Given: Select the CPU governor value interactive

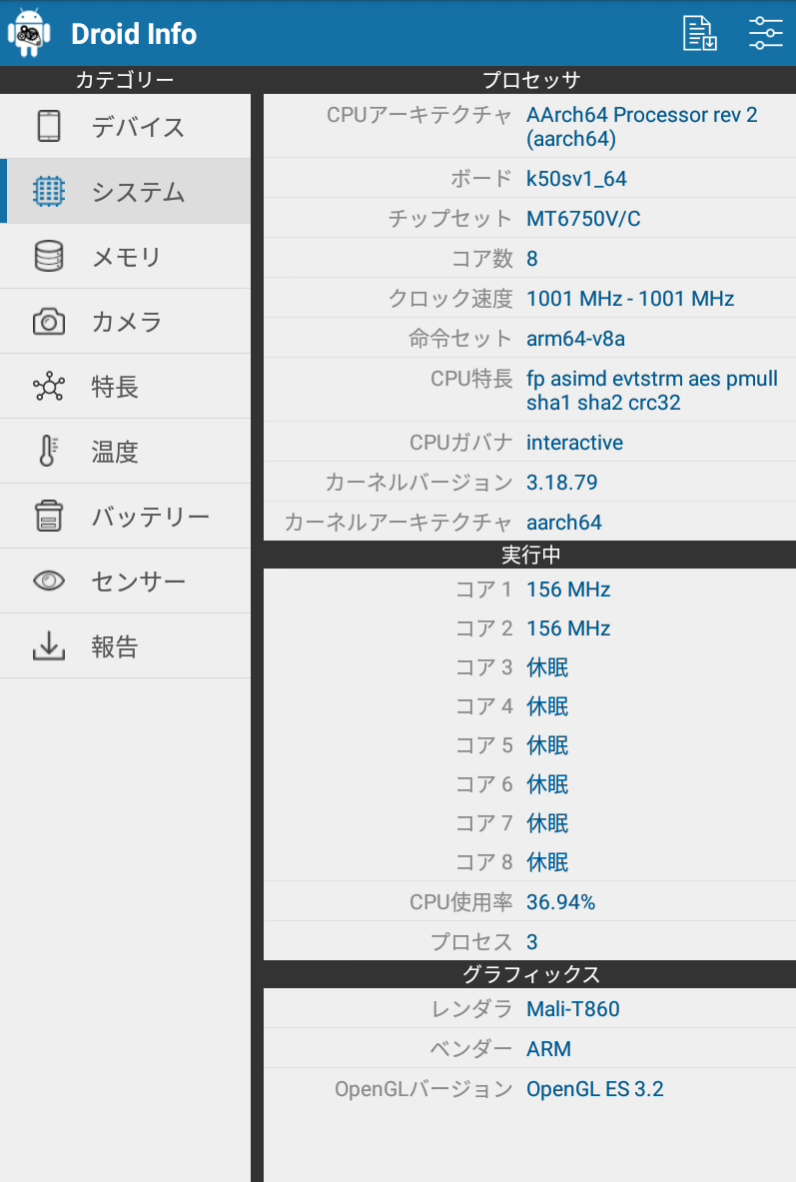Looking at the screenshot, I should coord(574,442).
